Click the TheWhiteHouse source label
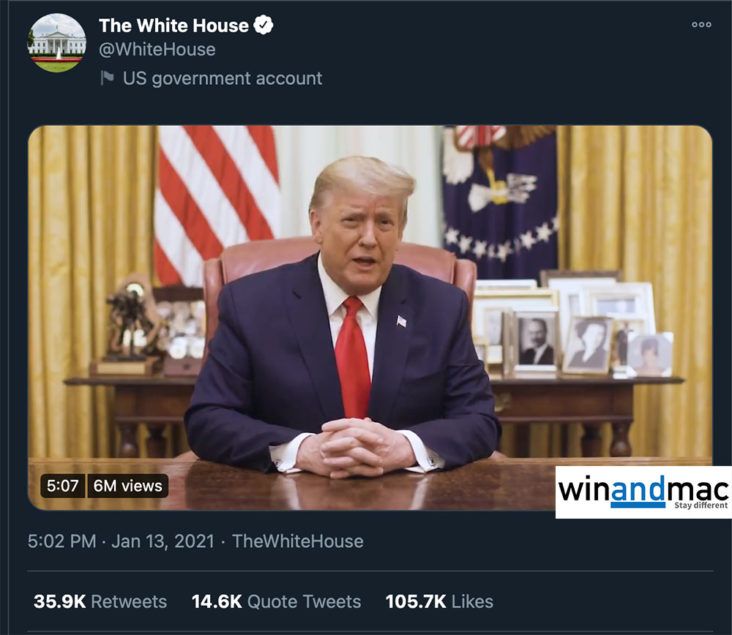 click(298, 542)
